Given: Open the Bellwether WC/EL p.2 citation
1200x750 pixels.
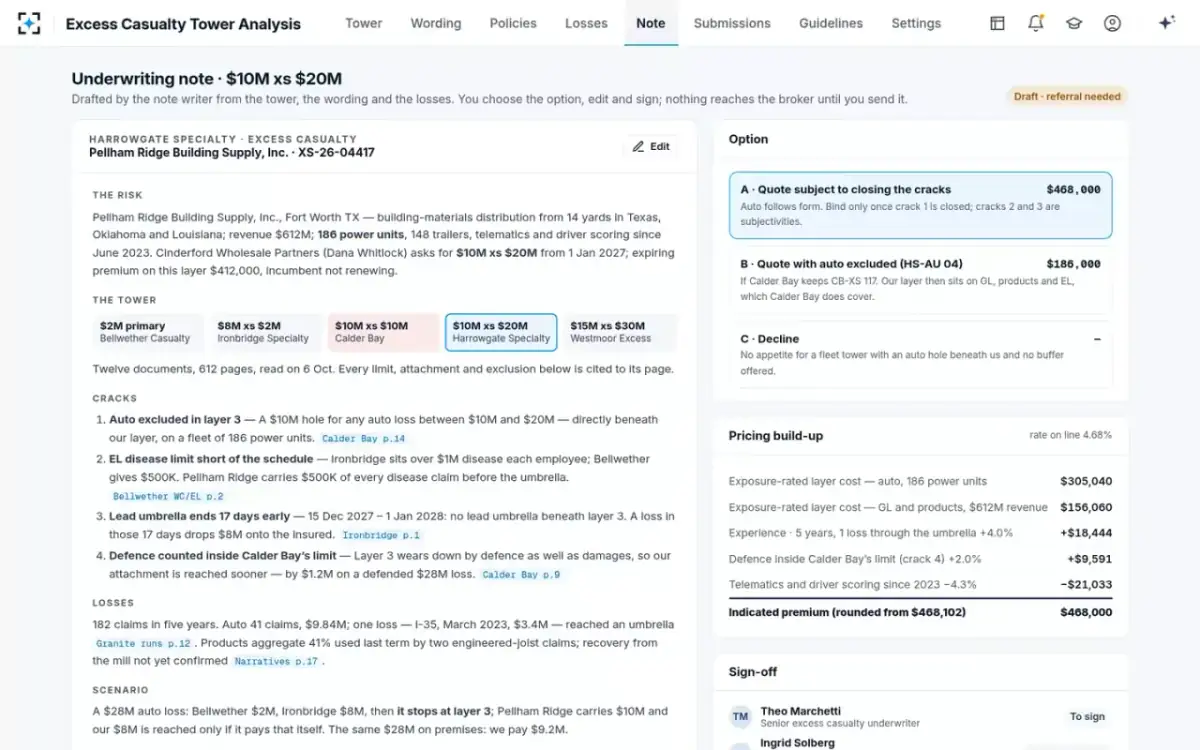Looking at the screenshot, I should click(168, 496).
